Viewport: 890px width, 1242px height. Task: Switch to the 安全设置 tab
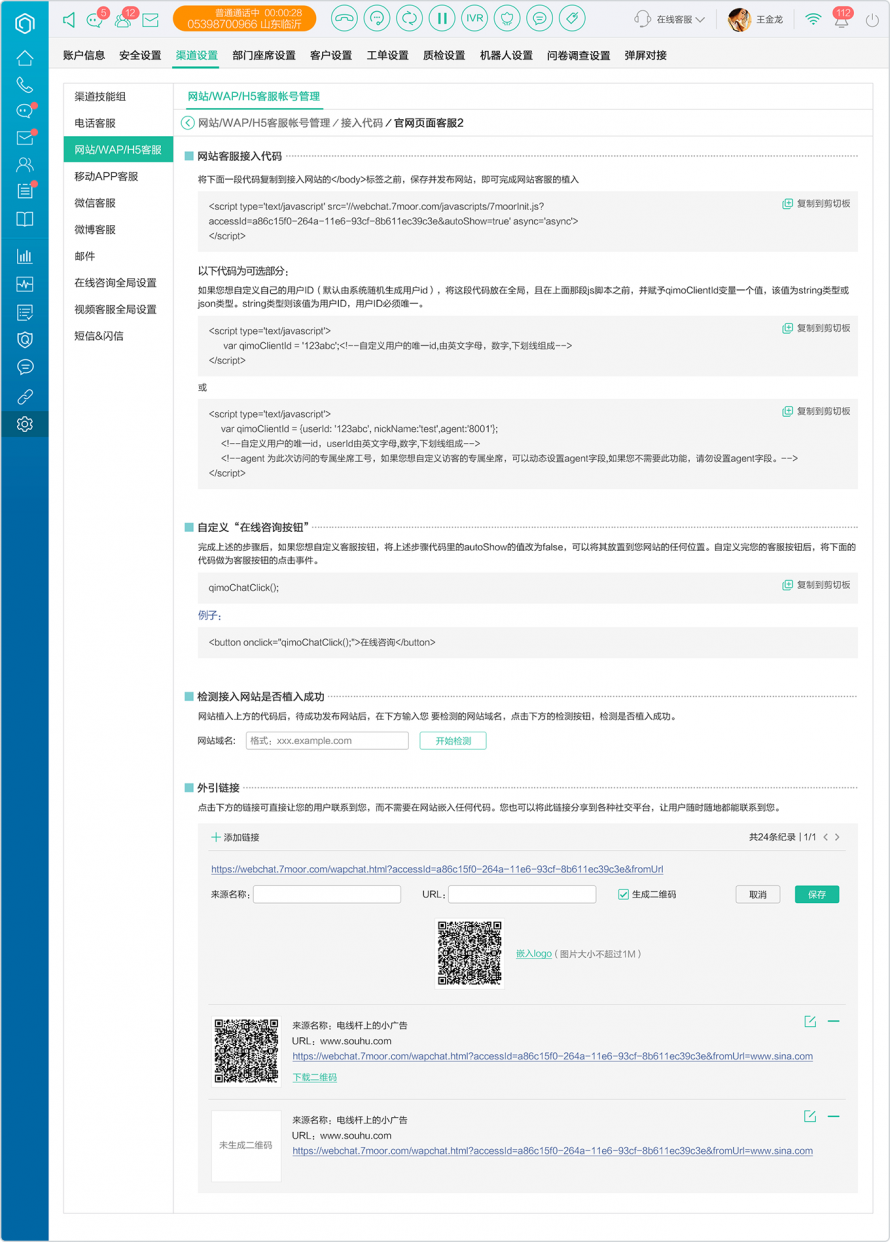pyautogui.click(x=140, y=56)
